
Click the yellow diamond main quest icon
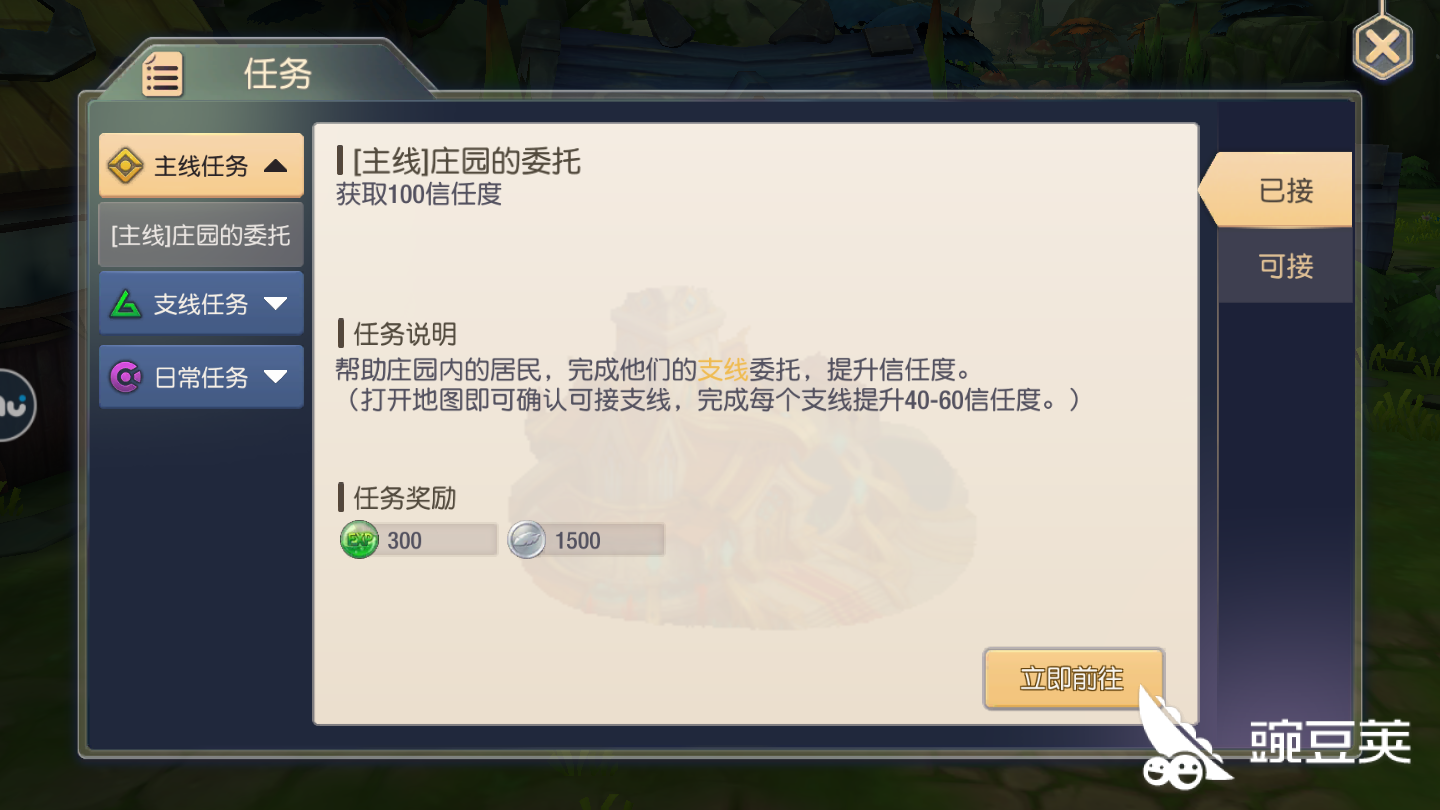pos(125,165)
